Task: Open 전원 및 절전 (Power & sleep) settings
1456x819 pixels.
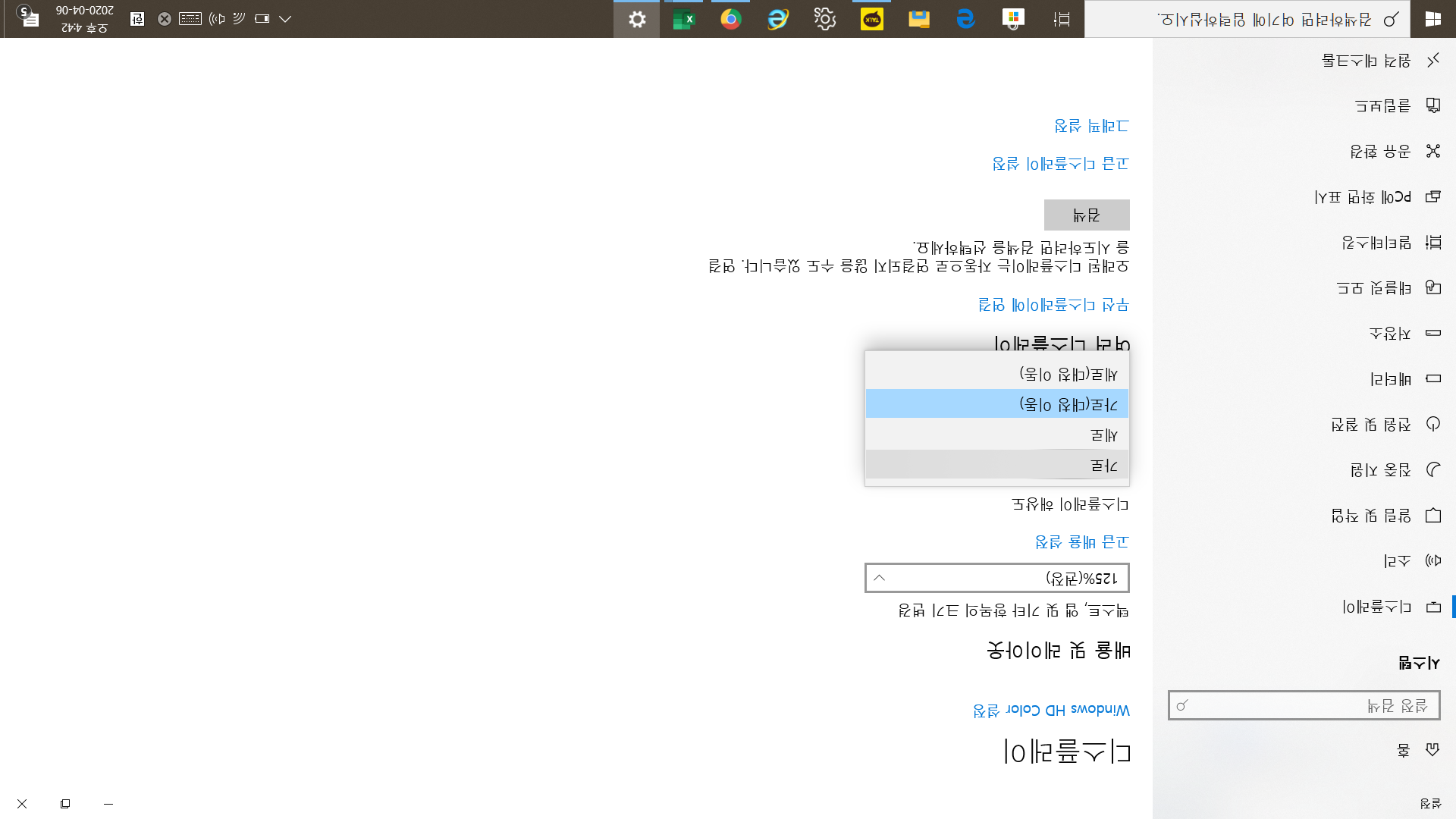Action: click(1371, 425)
